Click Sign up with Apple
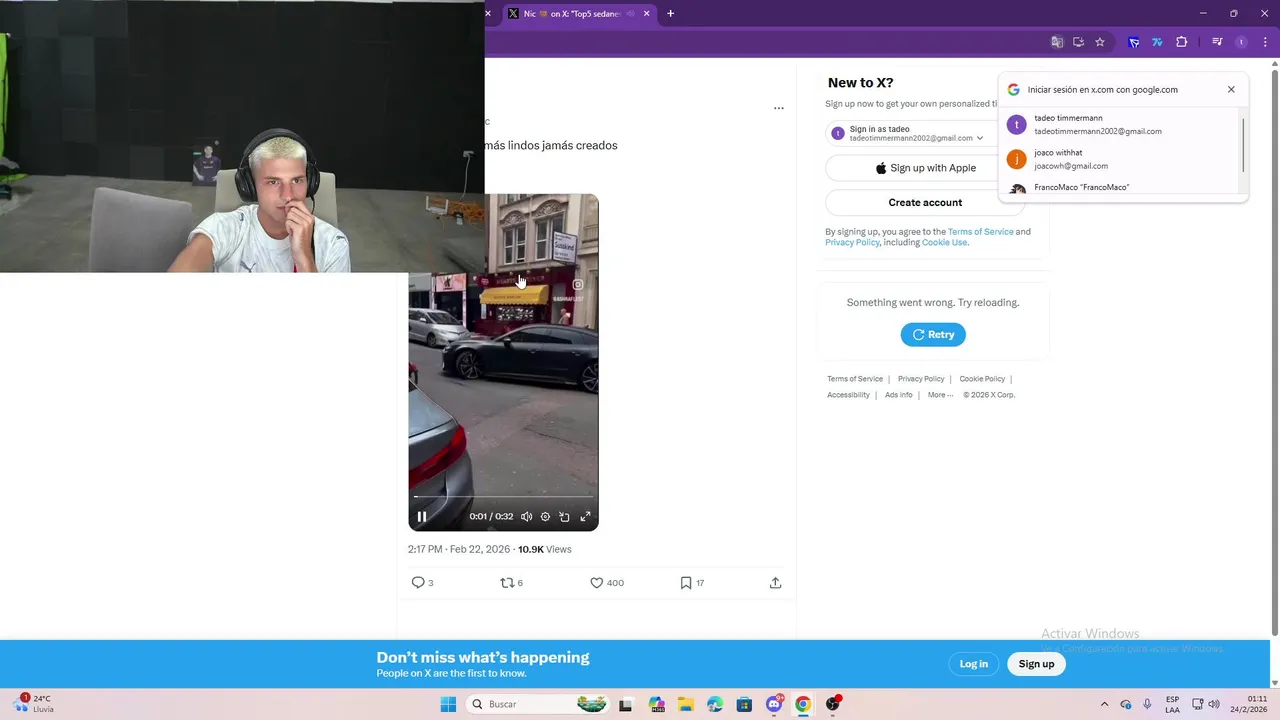 (925, 168)
